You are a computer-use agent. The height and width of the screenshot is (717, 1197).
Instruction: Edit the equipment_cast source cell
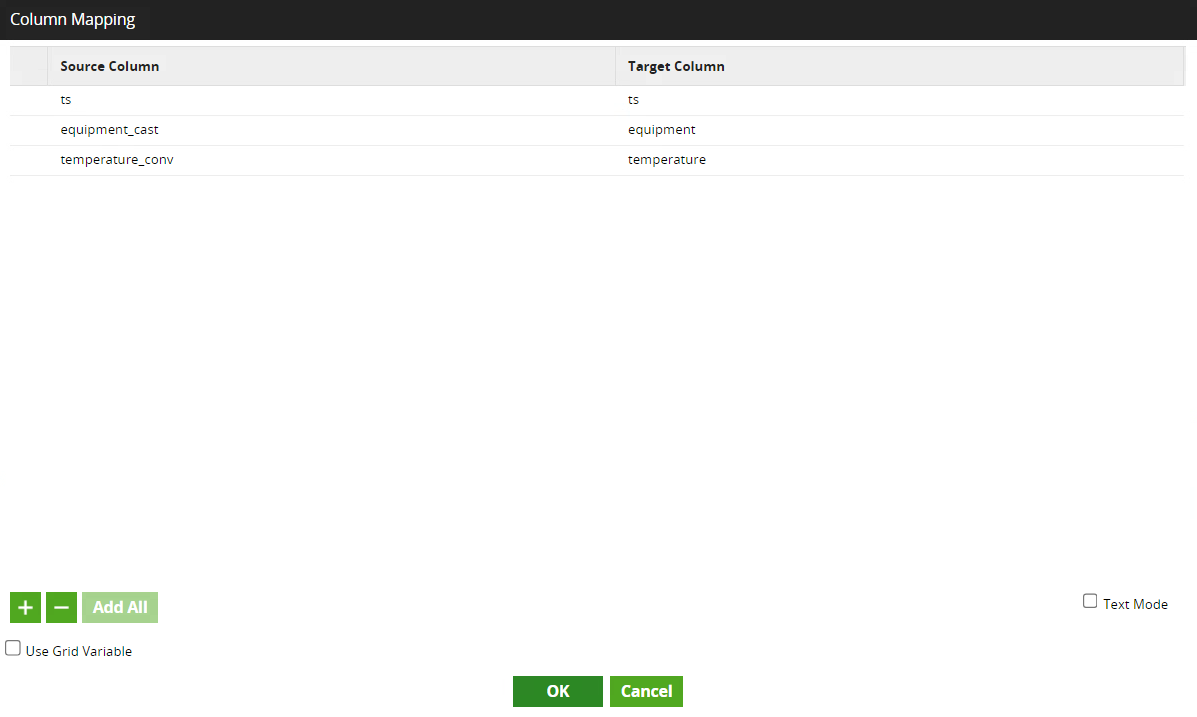tap(330, 130)
